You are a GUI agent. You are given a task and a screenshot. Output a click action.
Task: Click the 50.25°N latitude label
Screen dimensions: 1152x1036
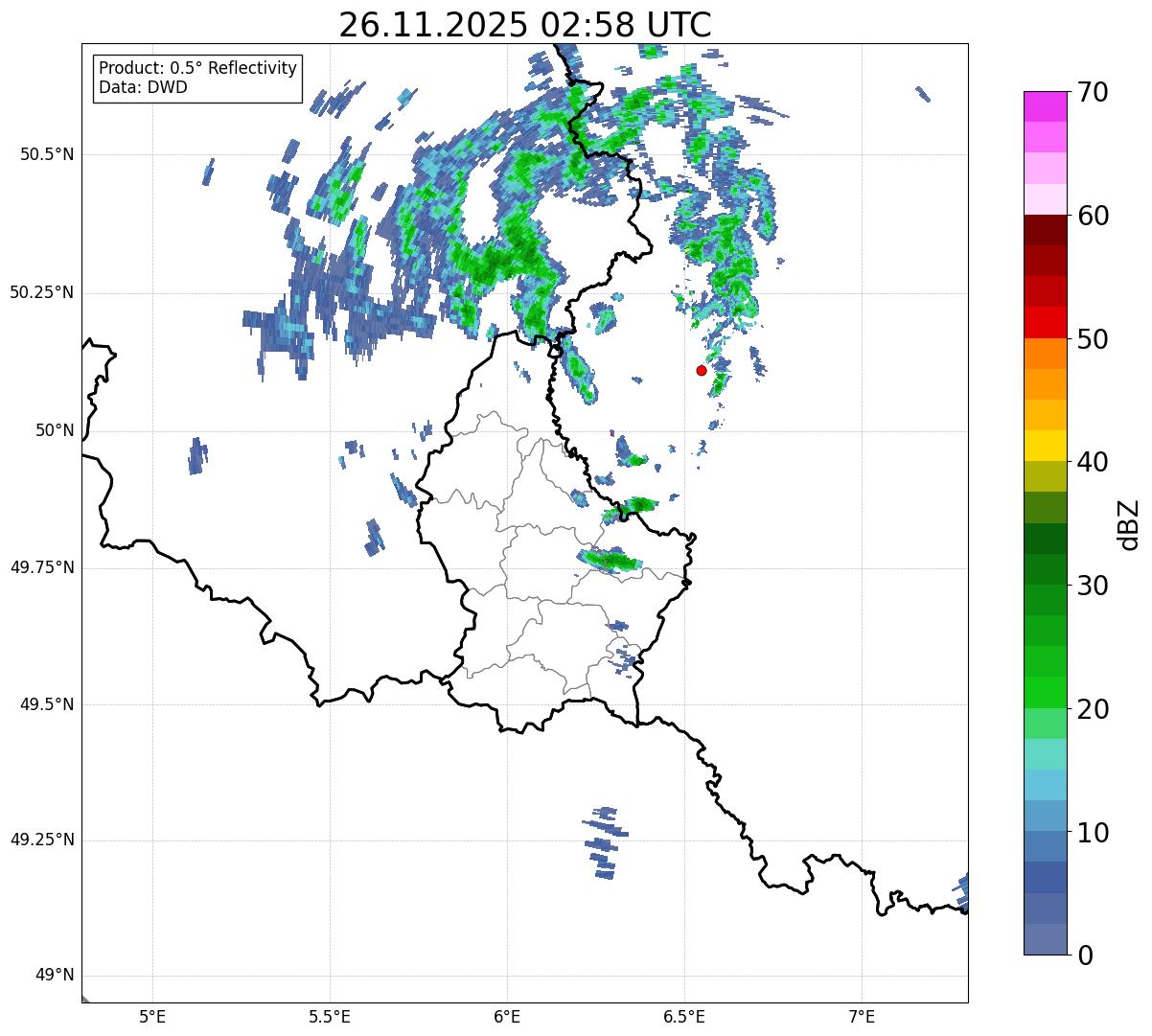click(x=41, y=292)
